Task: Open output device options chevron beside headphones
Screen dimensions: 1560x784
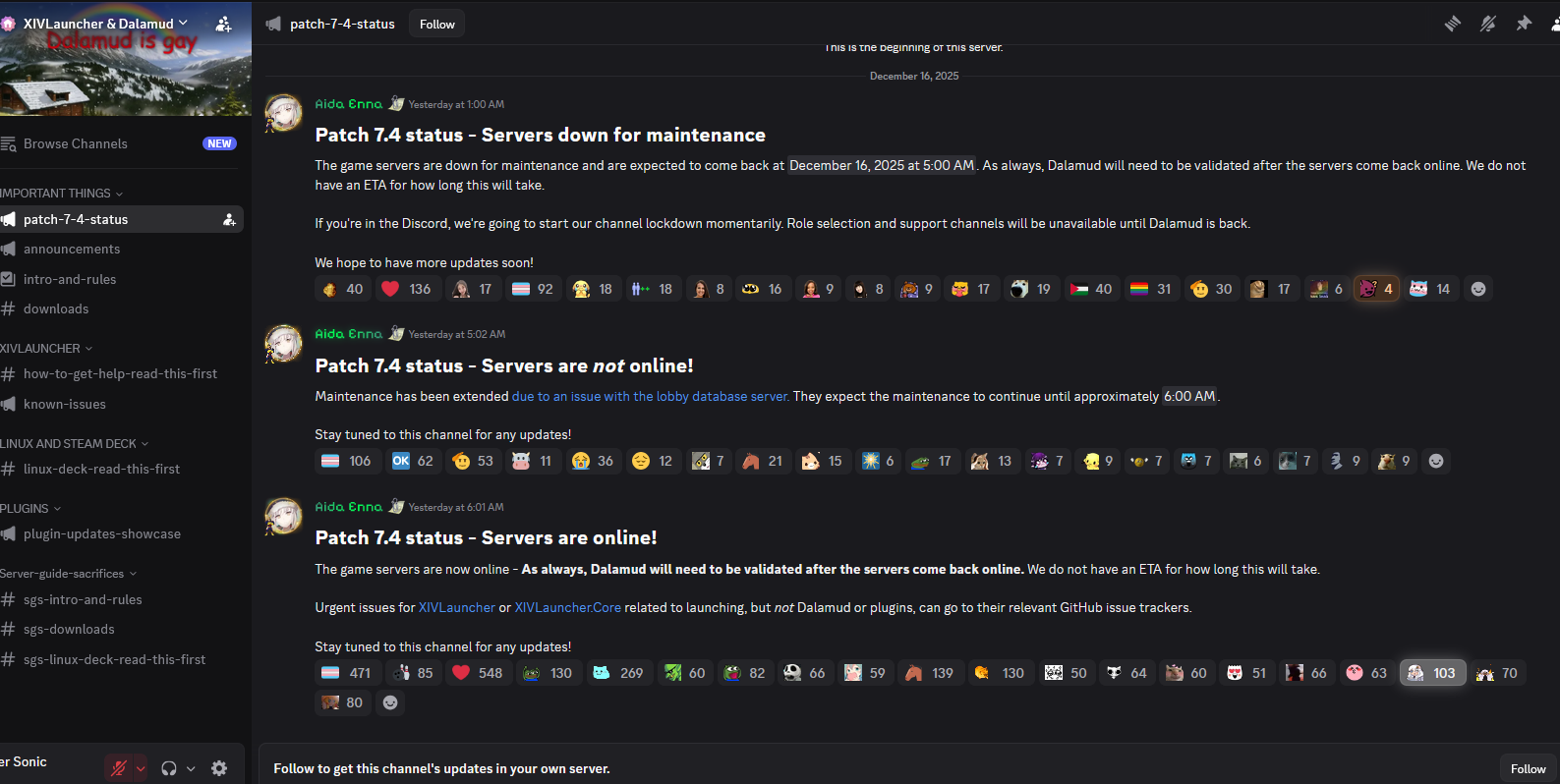Action: pyautogui.click(x=191, y=768)
